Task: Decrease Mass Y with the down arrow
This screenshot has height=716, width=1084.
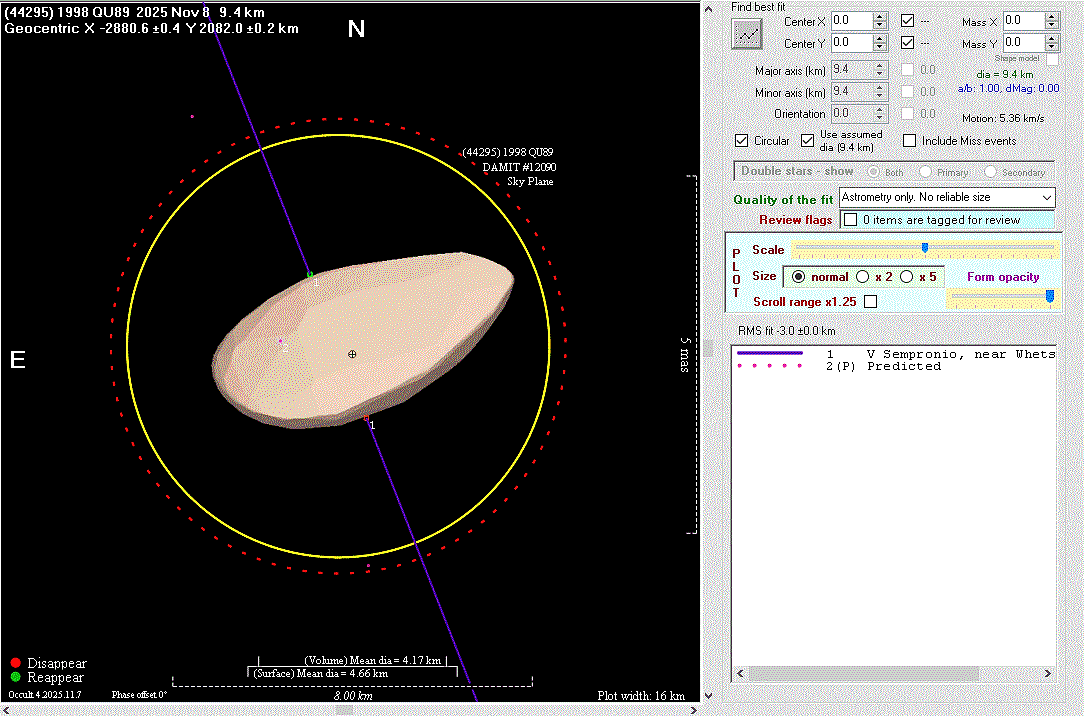Action: point(1052,47)
